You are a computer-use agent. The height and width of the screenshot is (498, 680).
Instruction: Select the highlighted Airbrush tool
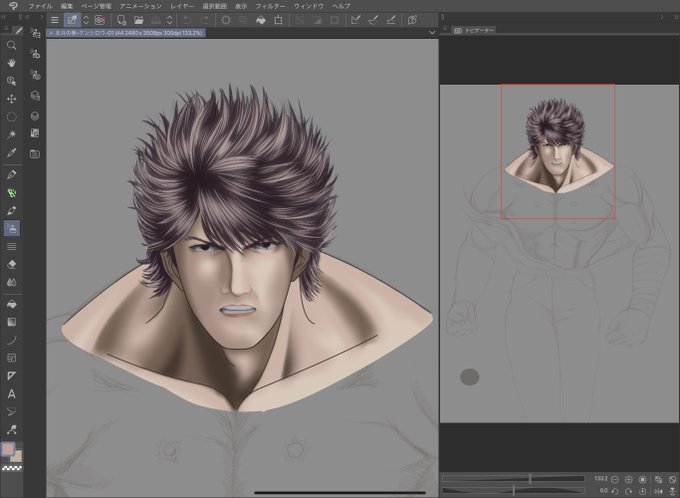pos(12,229)
